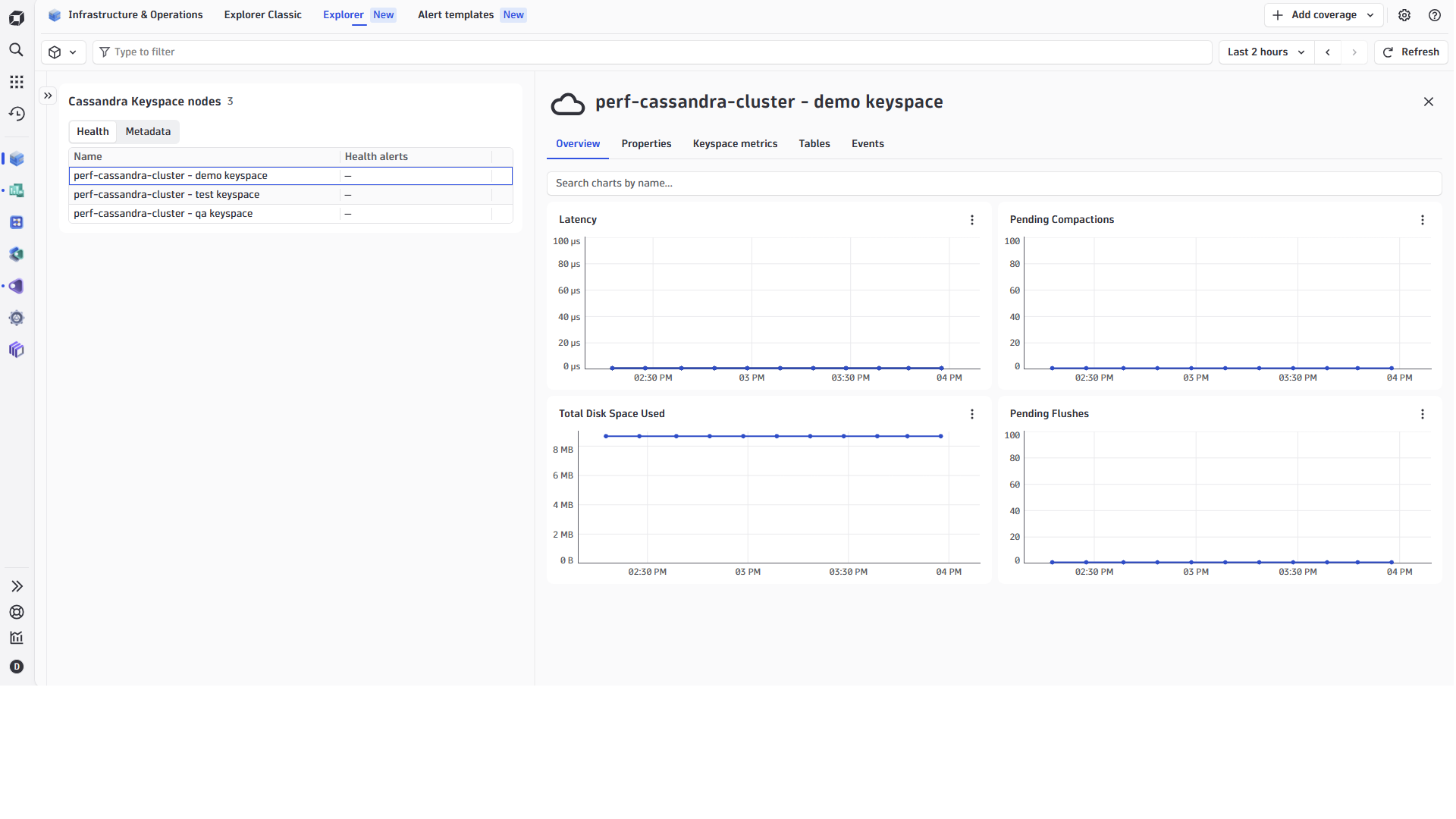This screenshot has width=1456, height=819.
Task: Expand the collapsed panel with double chevron
Action: point(48,96)
